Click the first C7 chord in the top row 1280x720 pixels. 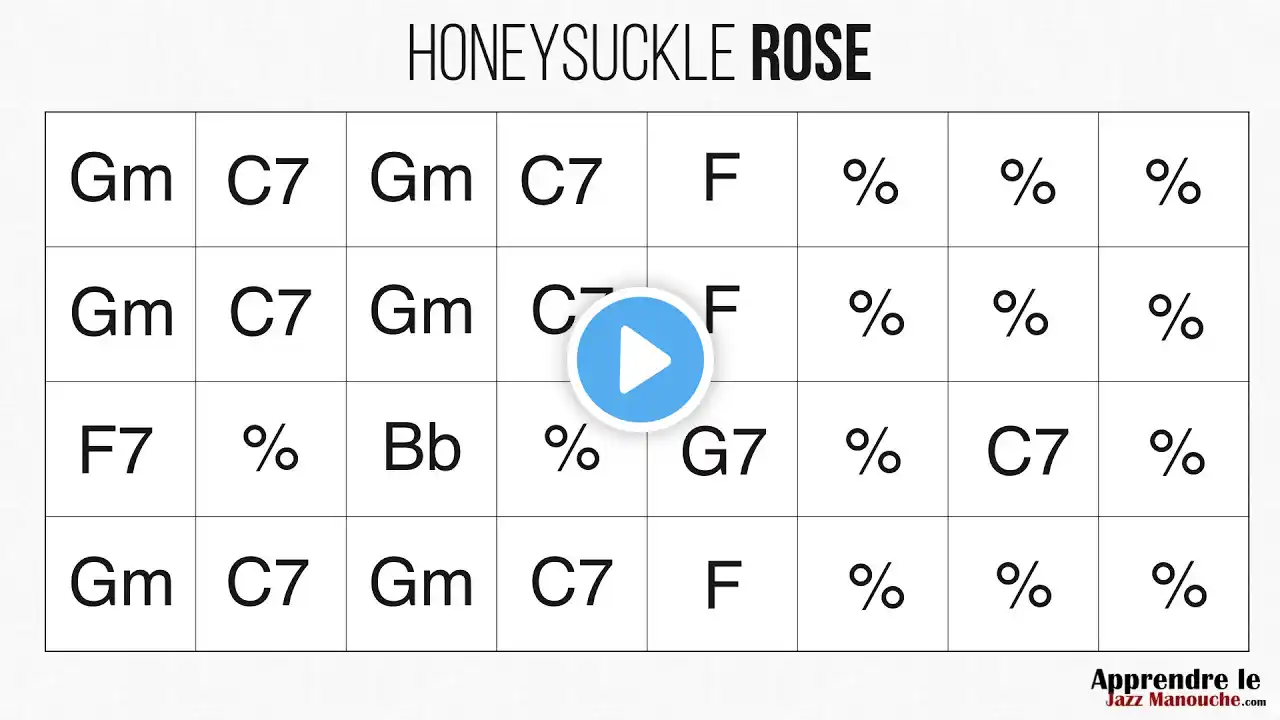tap(270, 181)
